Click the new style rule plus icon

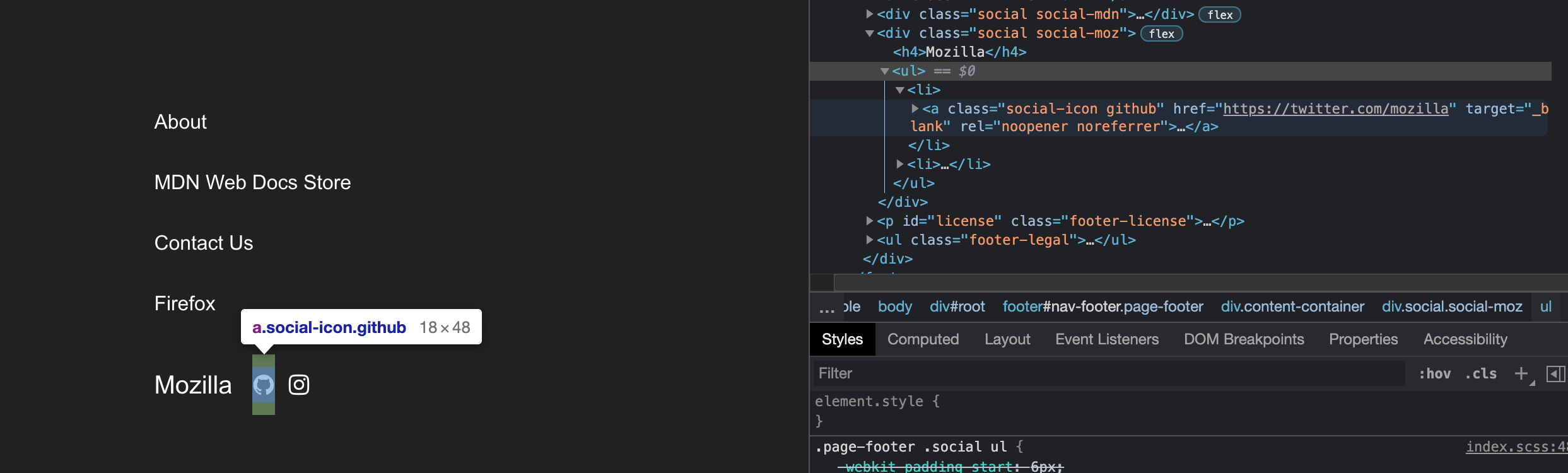point(1521,373)
